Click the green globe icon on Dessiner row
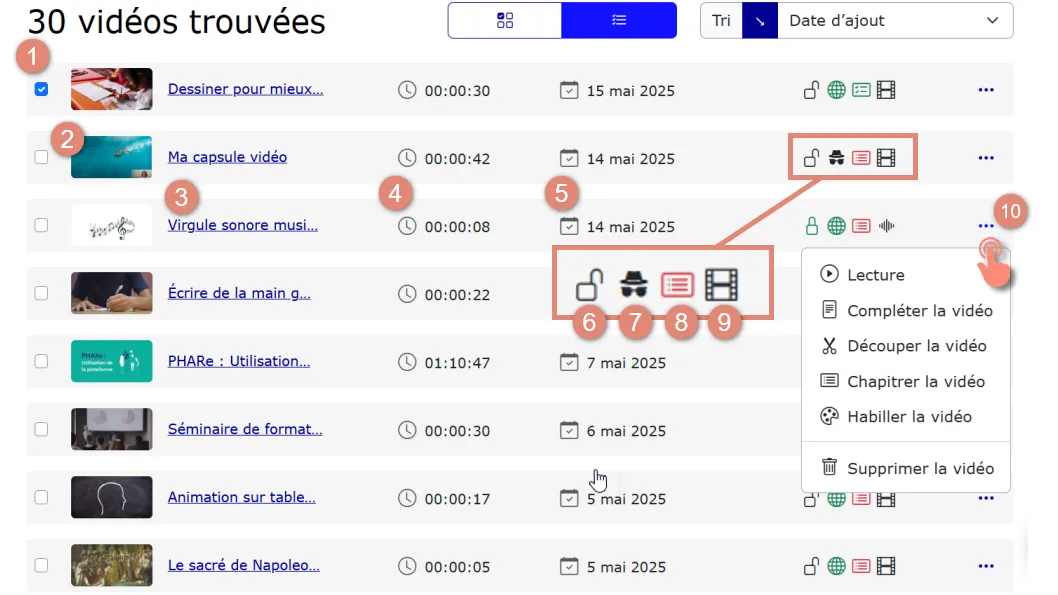The width and height of the screenshot is (1058, 595). tap(836, 90)
